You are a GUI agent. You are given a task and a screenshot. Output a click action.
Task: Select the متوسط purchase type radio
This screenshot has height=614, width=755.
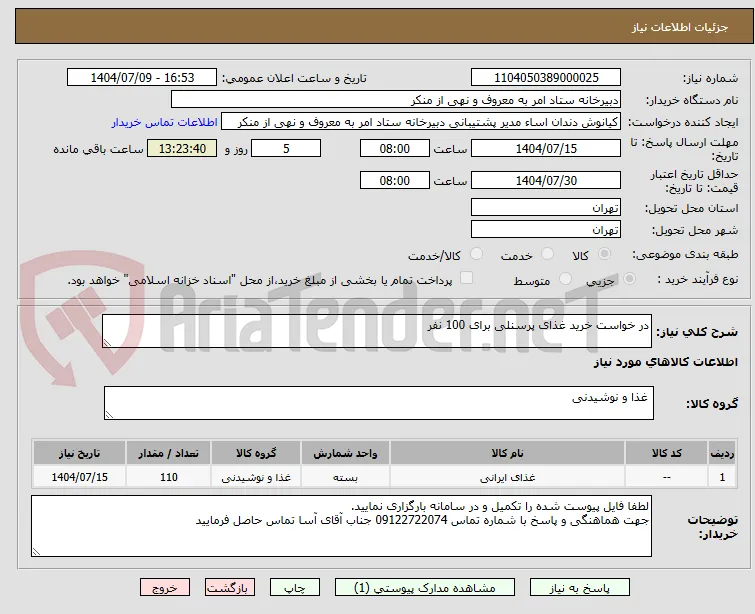pyautogui.click(x=565, y=279)
